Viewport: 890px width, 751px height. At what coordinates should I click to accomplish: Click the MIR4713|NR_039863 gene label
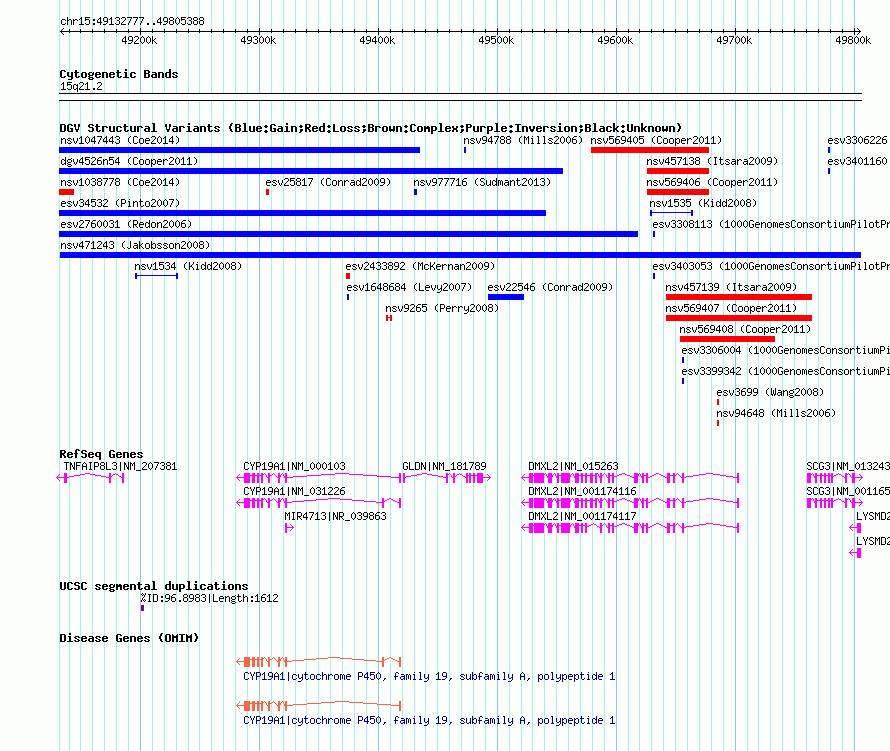(335, 516)
